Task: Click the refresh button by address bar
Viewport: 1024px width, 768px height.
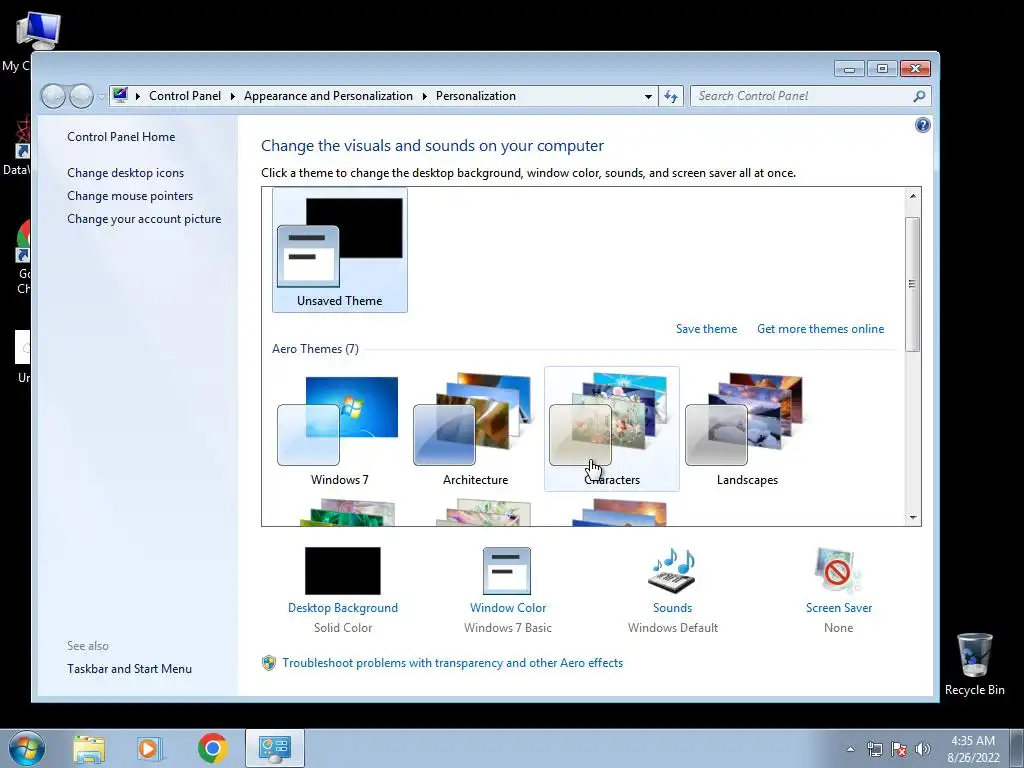Action: coord(671,96)
